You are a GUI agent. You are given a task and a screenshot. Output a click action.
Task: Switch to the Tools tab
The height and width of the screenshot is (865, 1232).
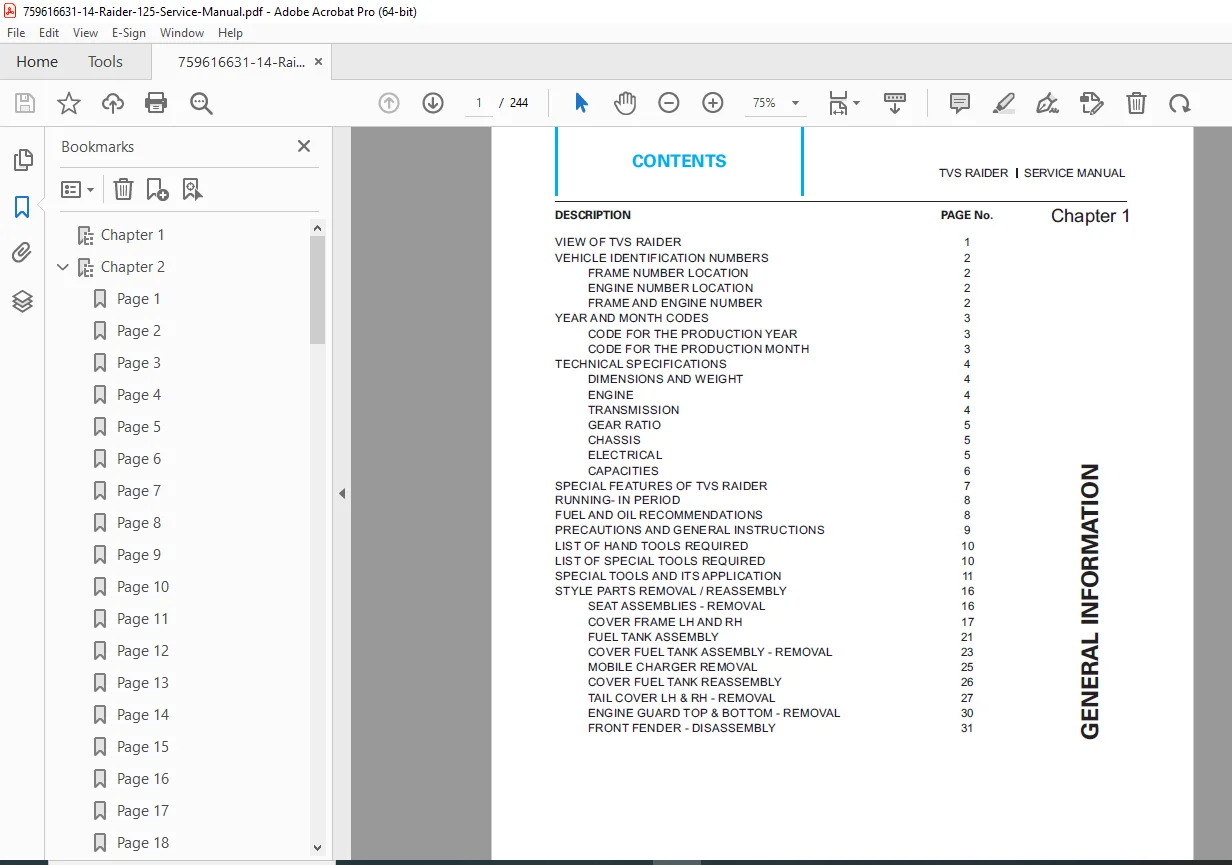click(x=105, y=61)
